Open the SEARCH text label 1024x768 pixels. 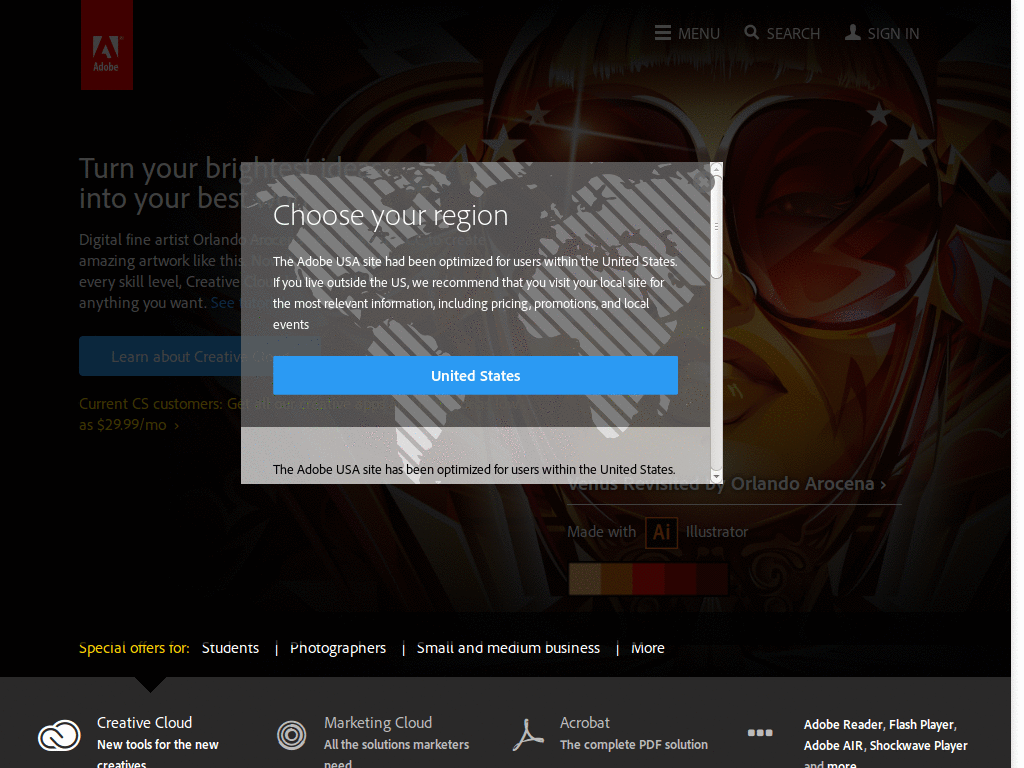793,33
